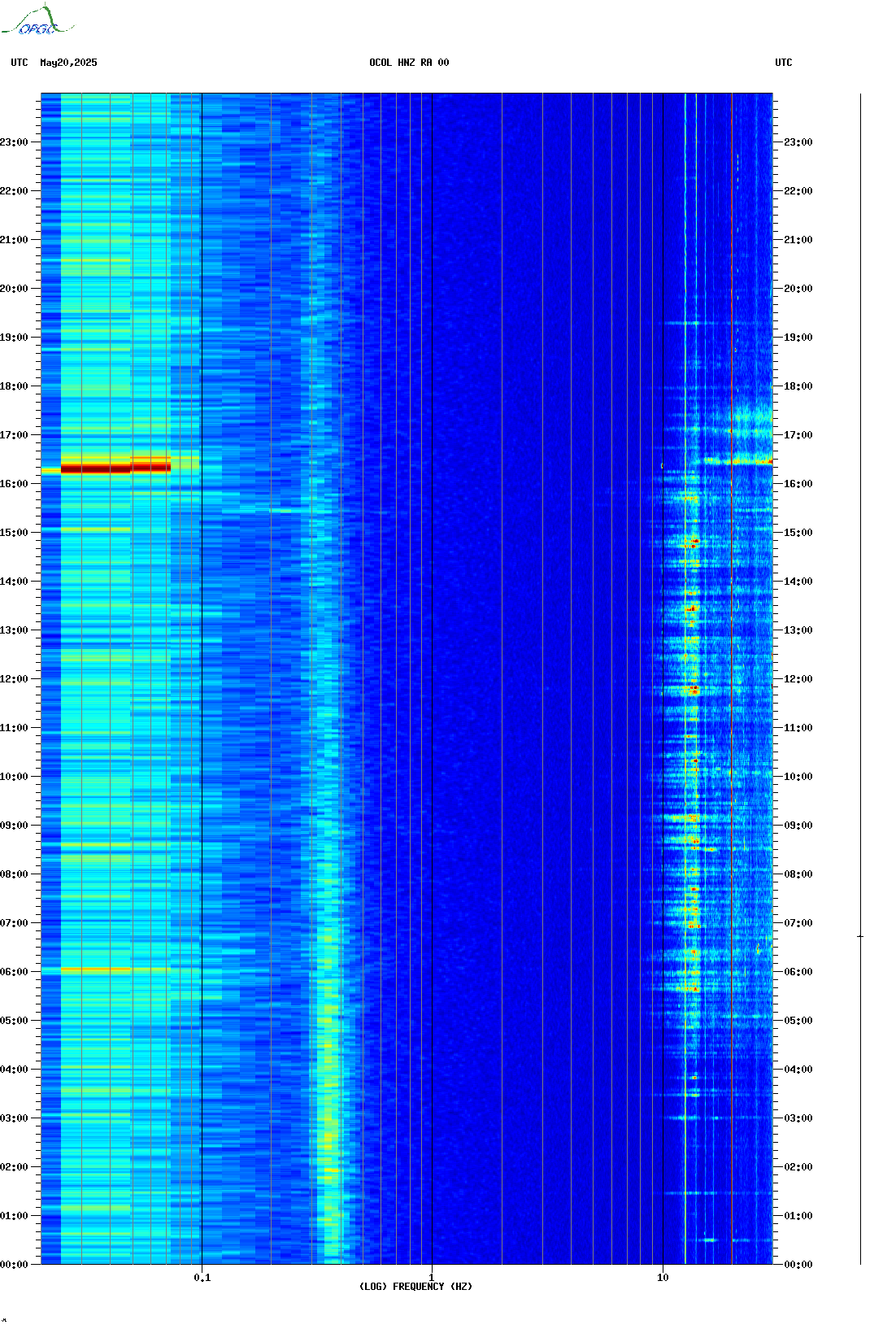Click 06:00 on the right time axis
This screenshot has height=1329, width=896.
pyautogui.click(x=798, y=972)
